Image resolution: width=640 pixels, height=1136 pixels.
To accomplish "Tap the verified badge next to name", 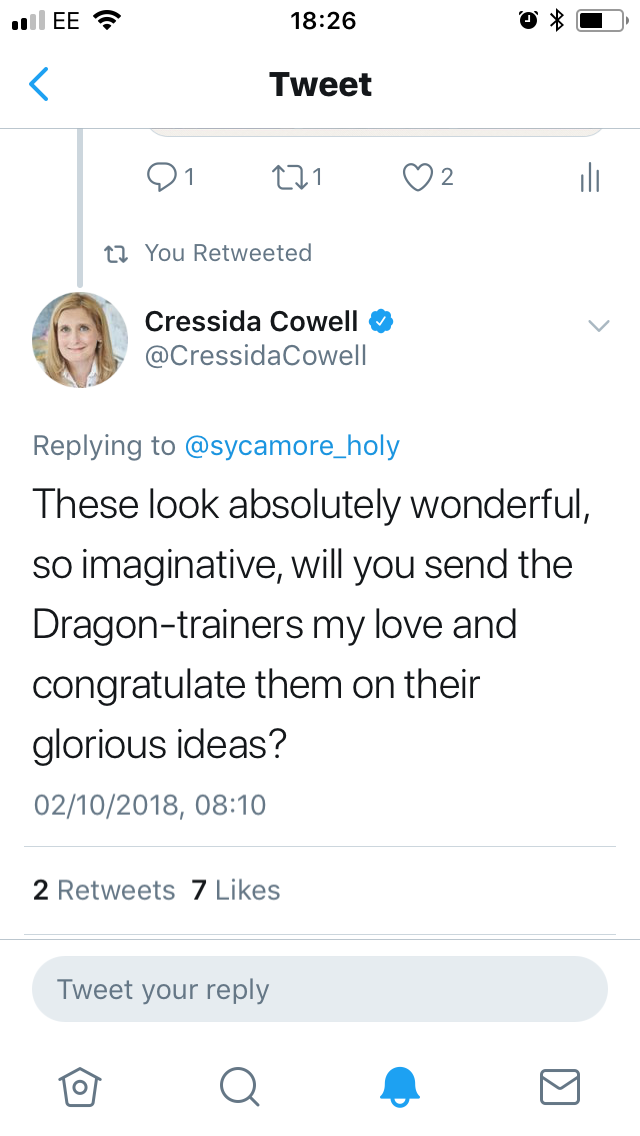I will 381,321.
